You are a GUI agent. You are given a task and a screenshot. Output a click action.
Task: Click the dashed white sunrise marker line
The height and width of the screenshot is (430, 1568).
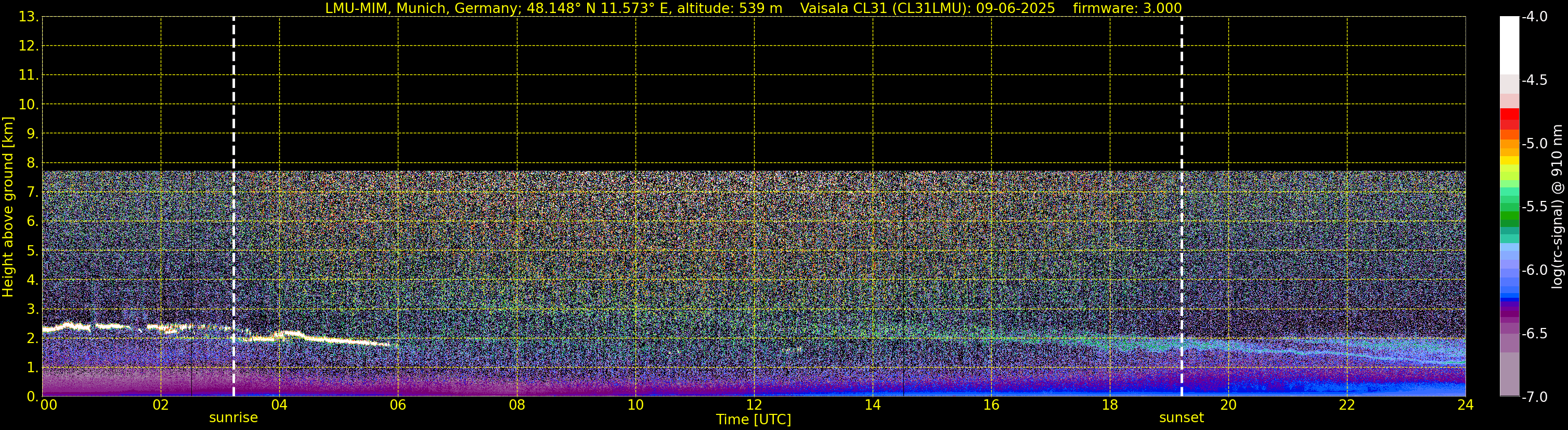pos(234,207)
